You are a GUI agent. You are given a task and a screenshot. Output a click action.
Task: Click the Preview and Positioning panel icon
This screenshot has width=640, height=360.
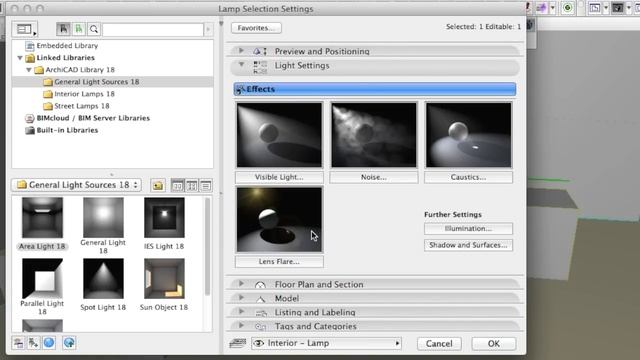[260, 51]
